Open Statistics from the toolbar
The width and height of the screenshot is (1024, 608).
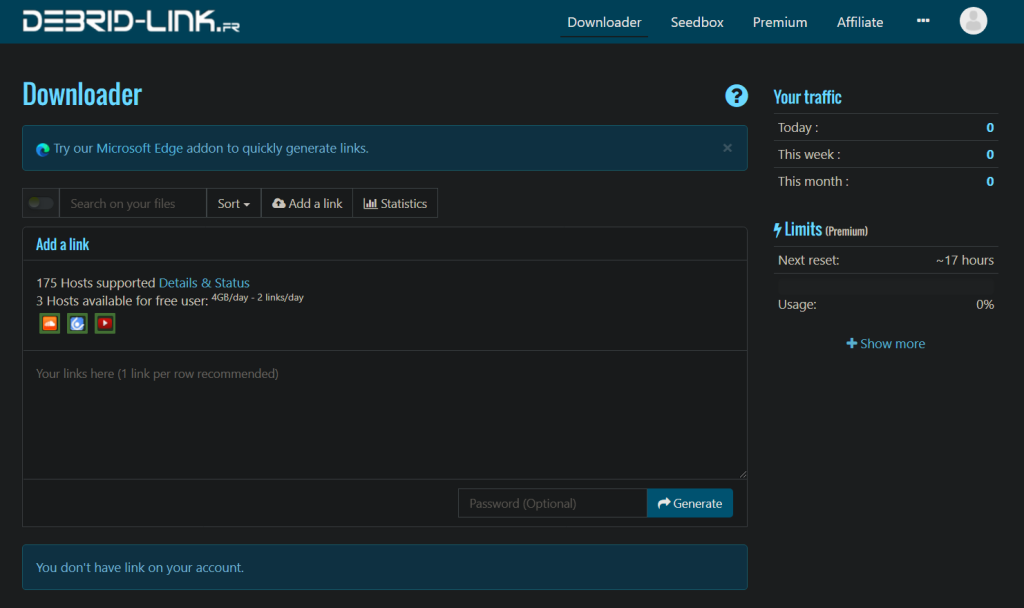(395, 203)
